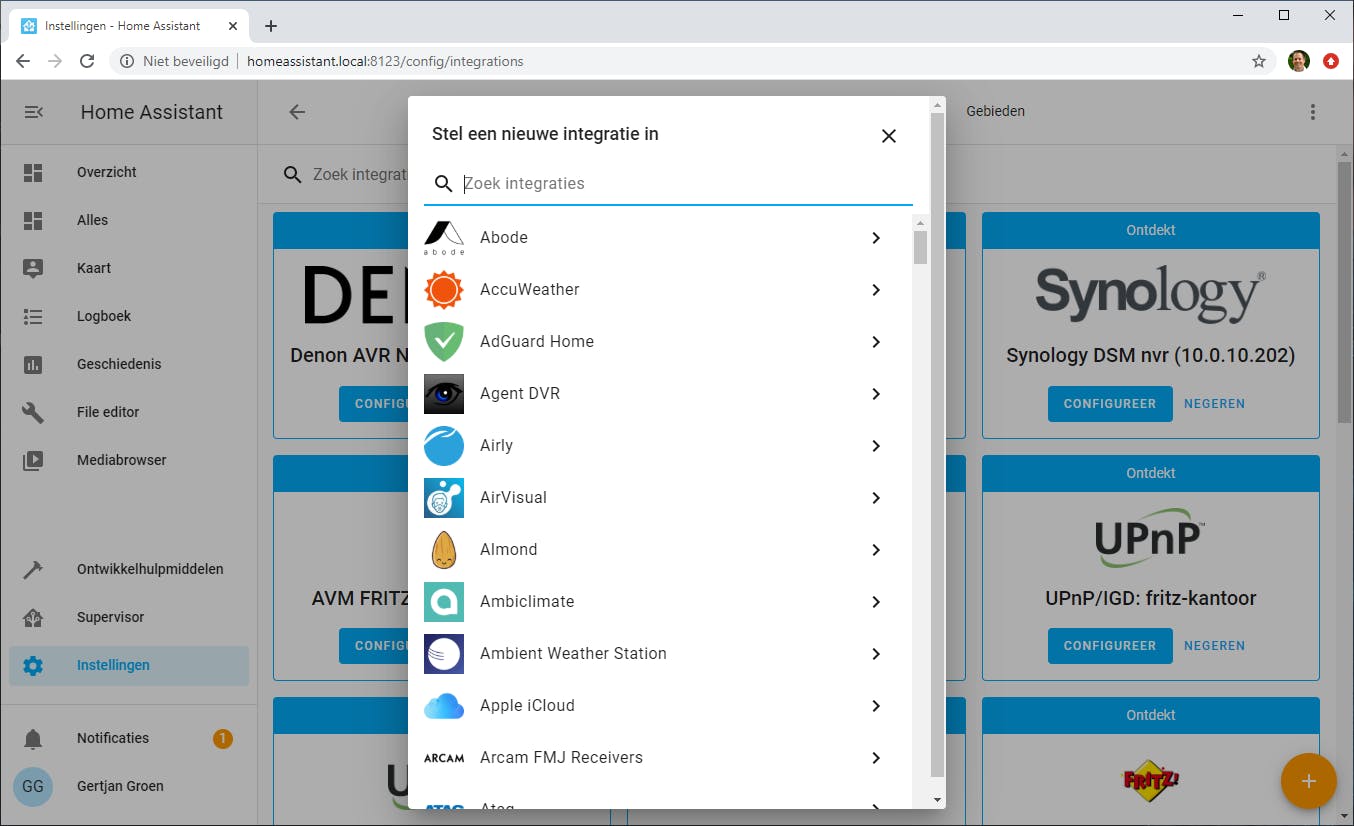Select the Abode integration logo

[x=444, y=238]
